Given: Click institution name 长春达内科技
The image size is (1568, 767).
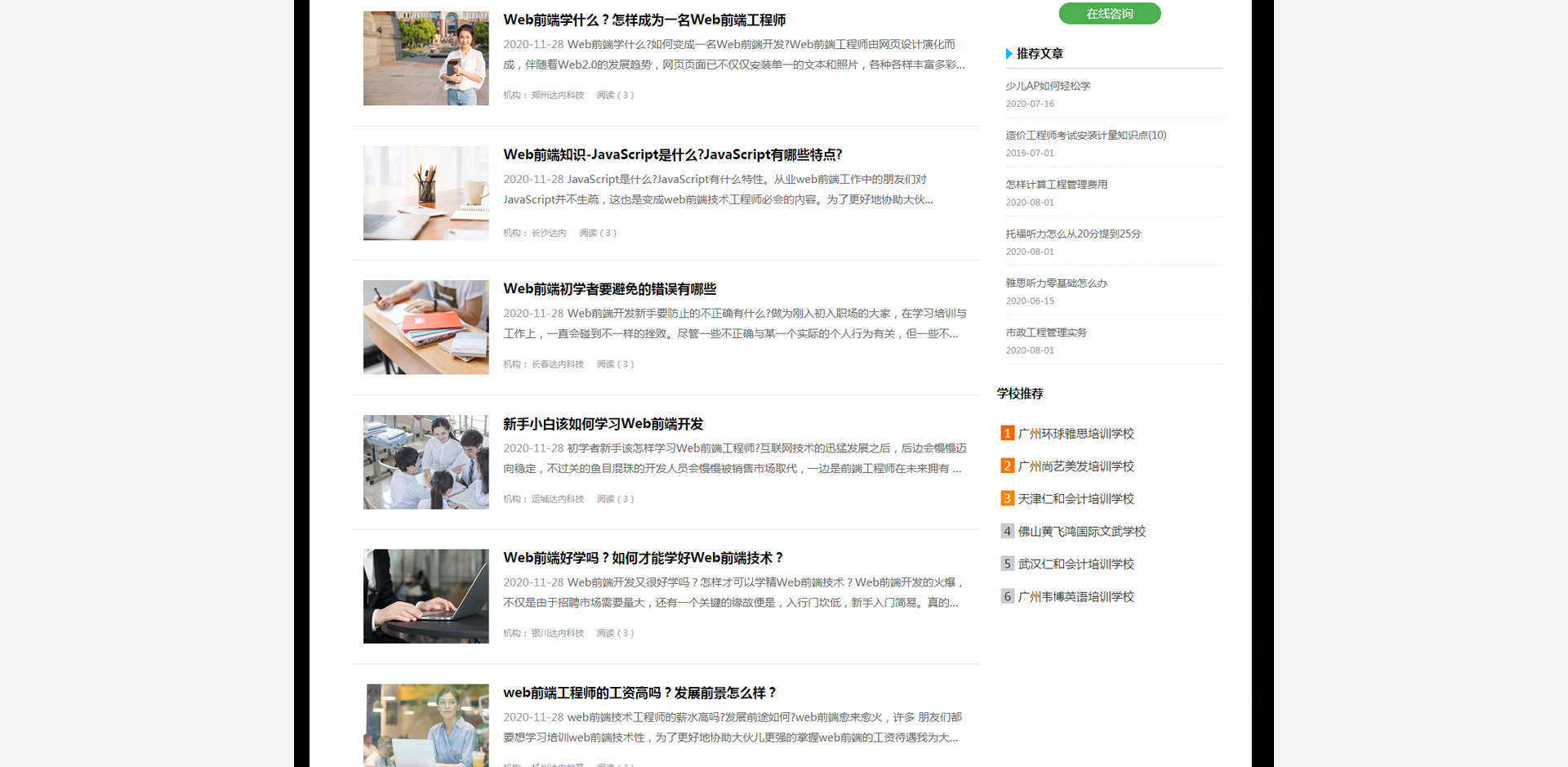Looking at the screenshot, I should (x=558, y=364).
